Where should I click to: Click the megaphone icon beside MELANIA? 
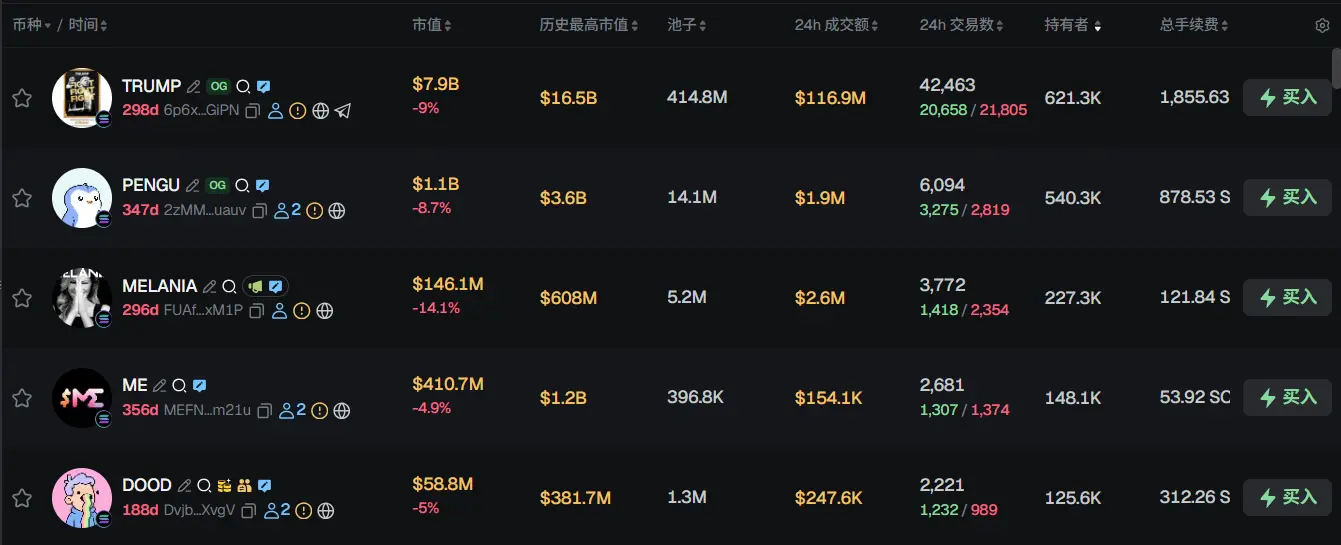click(256, 286)
